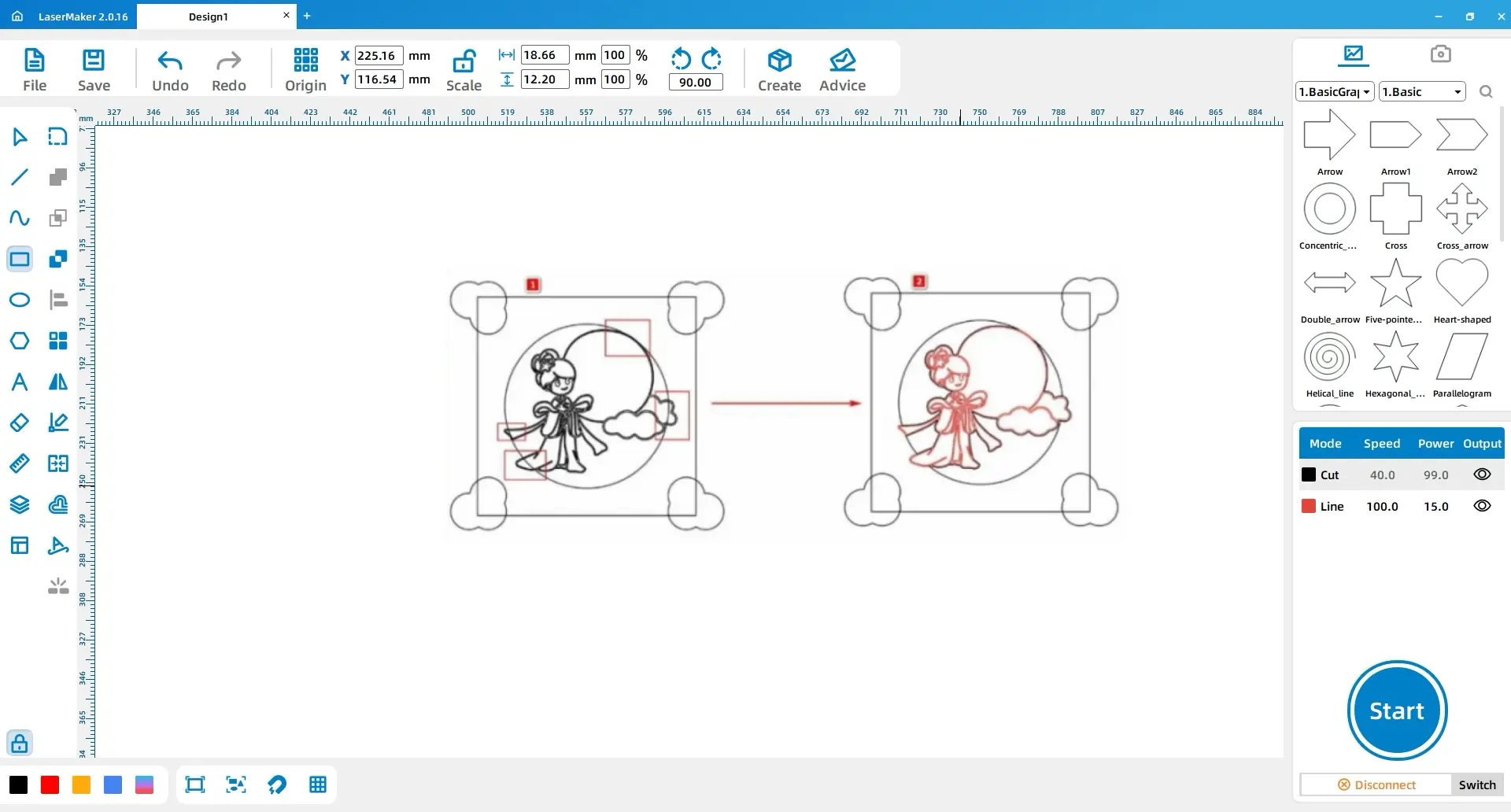Viewport: 1511px width, 812px height.
Task: Select the Concentric circle shape thumbnail
Action: point(1330,209)
